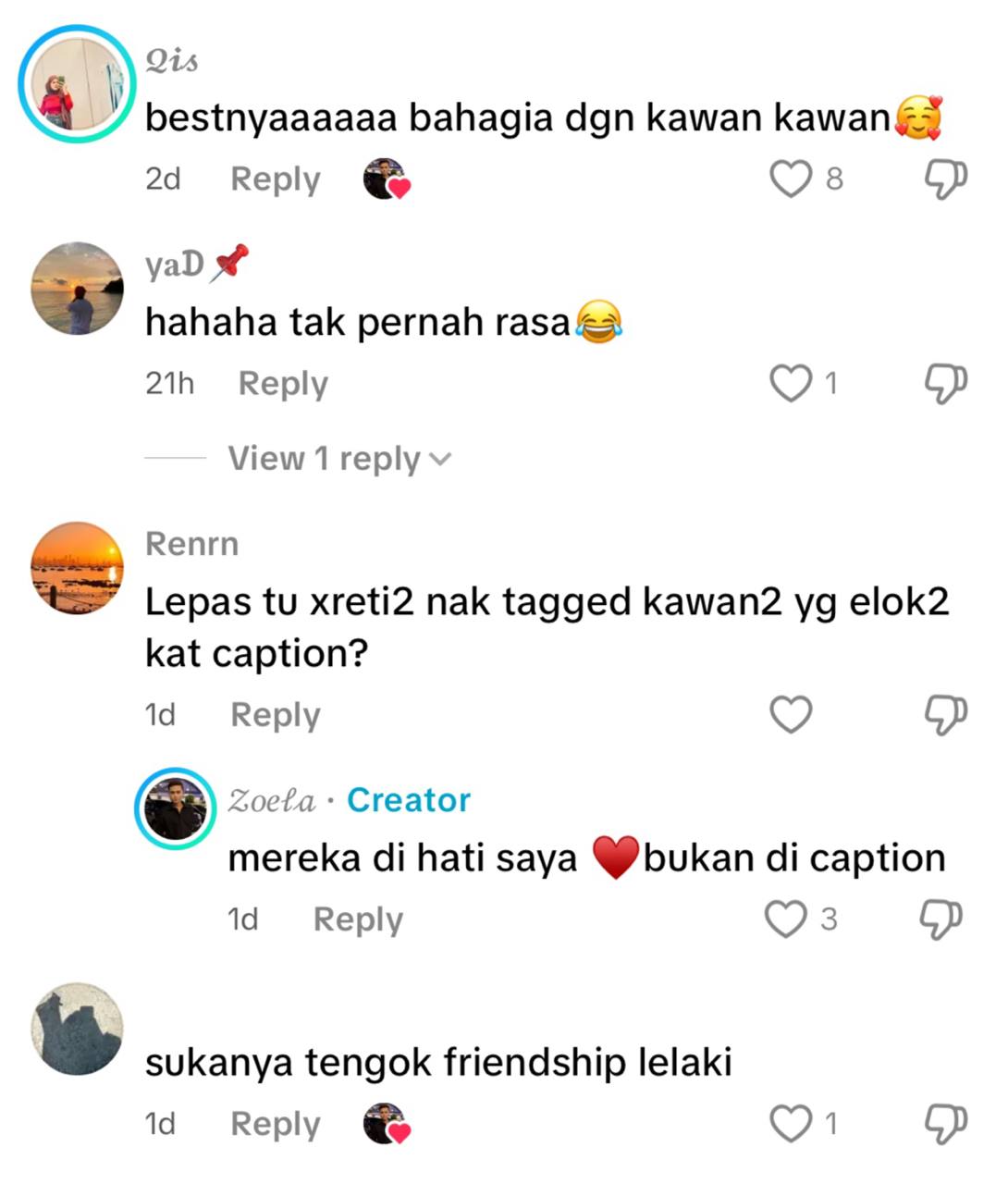Dislike Zoela's Creator reply thumbs-down icon
This screenshot has width=1008, height=1184.
(940, 919)
